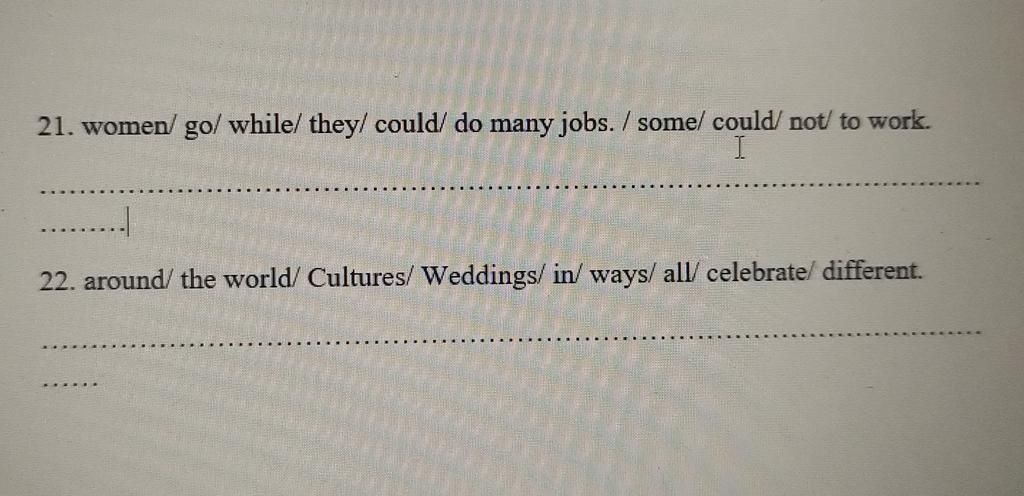The height and width of the screenshot is (496, 1024).
Task: Click the number "22." label
Action: click(58, 282)
